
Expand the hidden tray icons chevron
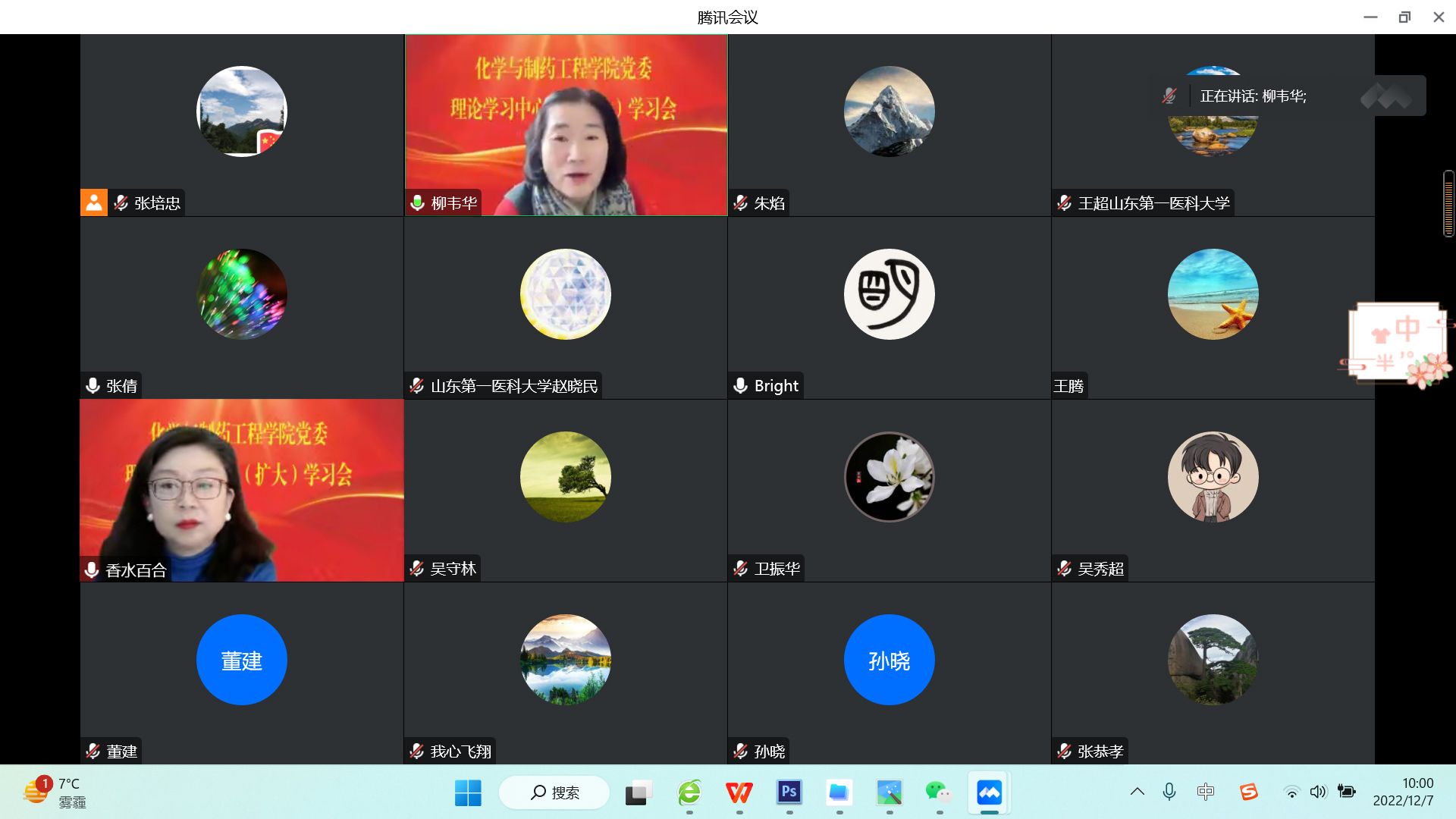pos(1137,792)
